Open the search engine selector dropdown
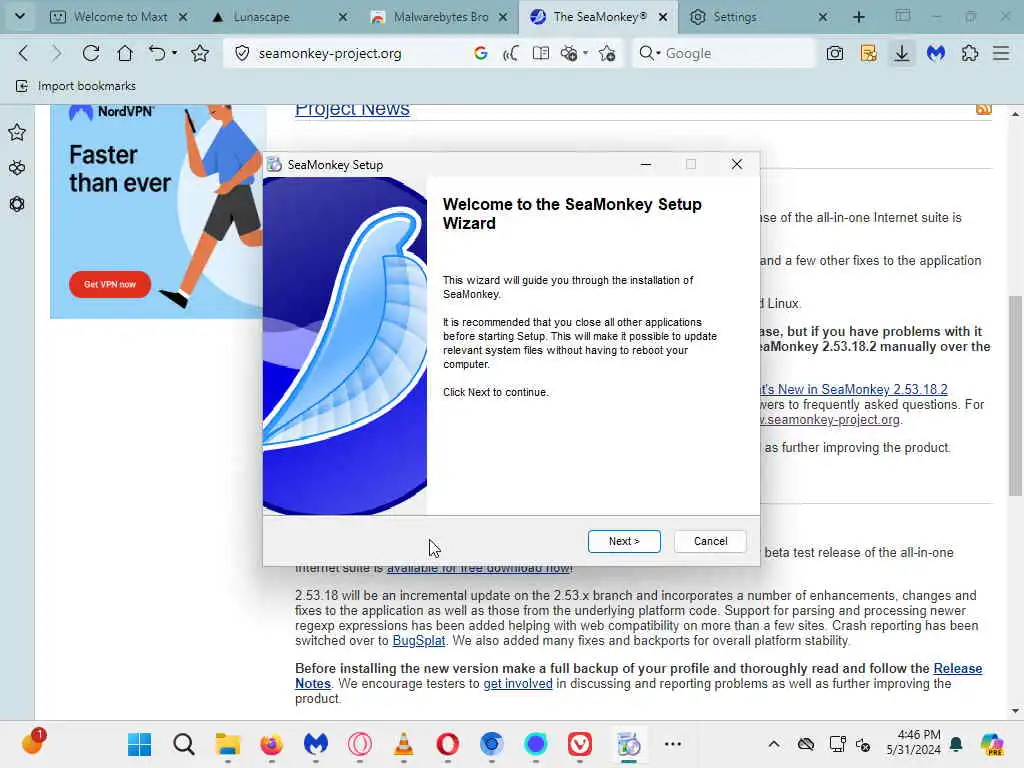 [650, 54]
